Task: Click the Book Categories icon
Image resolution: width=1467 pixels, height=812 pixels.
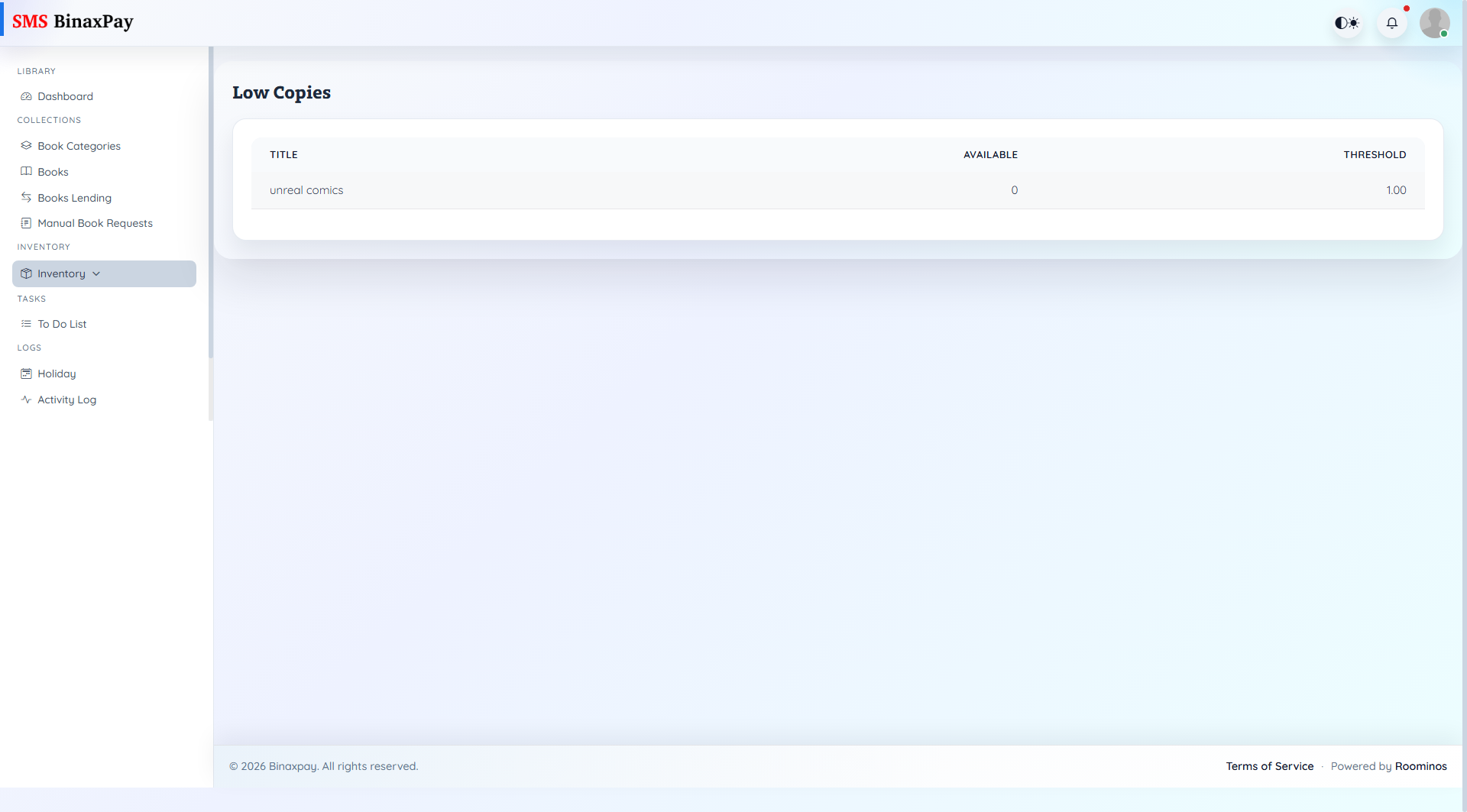Action: coord(25,145)
